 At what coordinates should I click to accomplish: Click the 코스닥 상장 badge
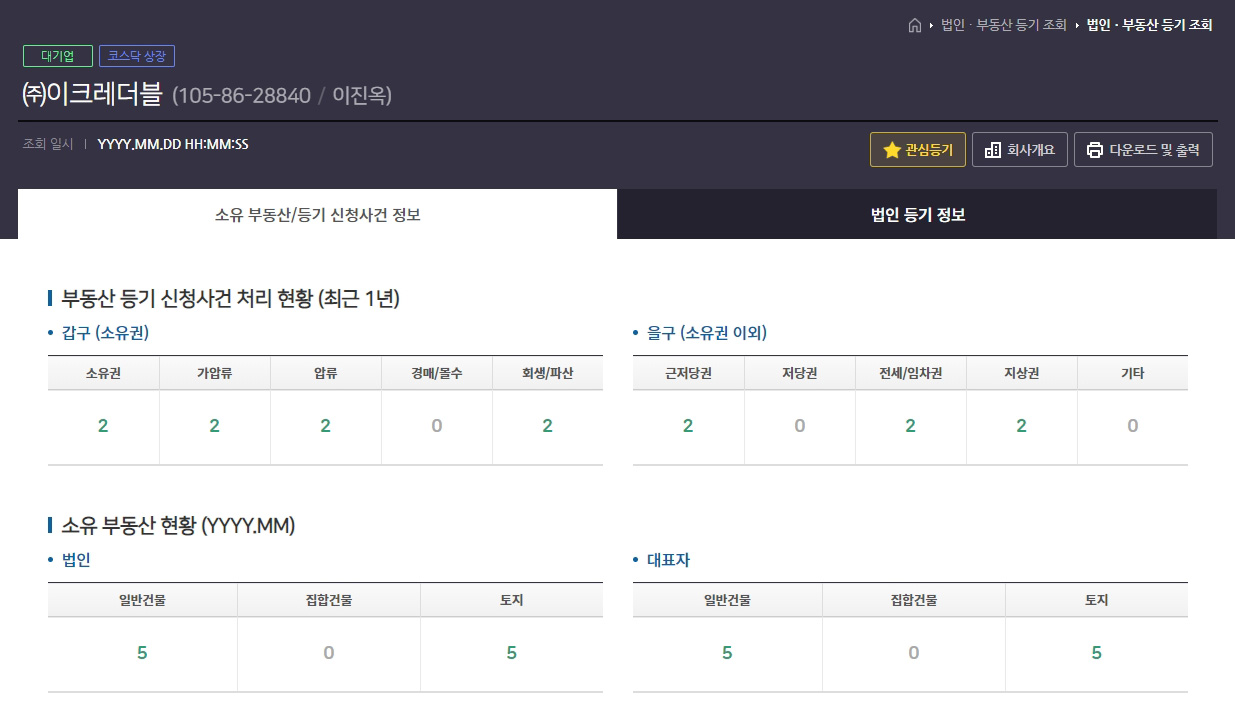[136, 56]
